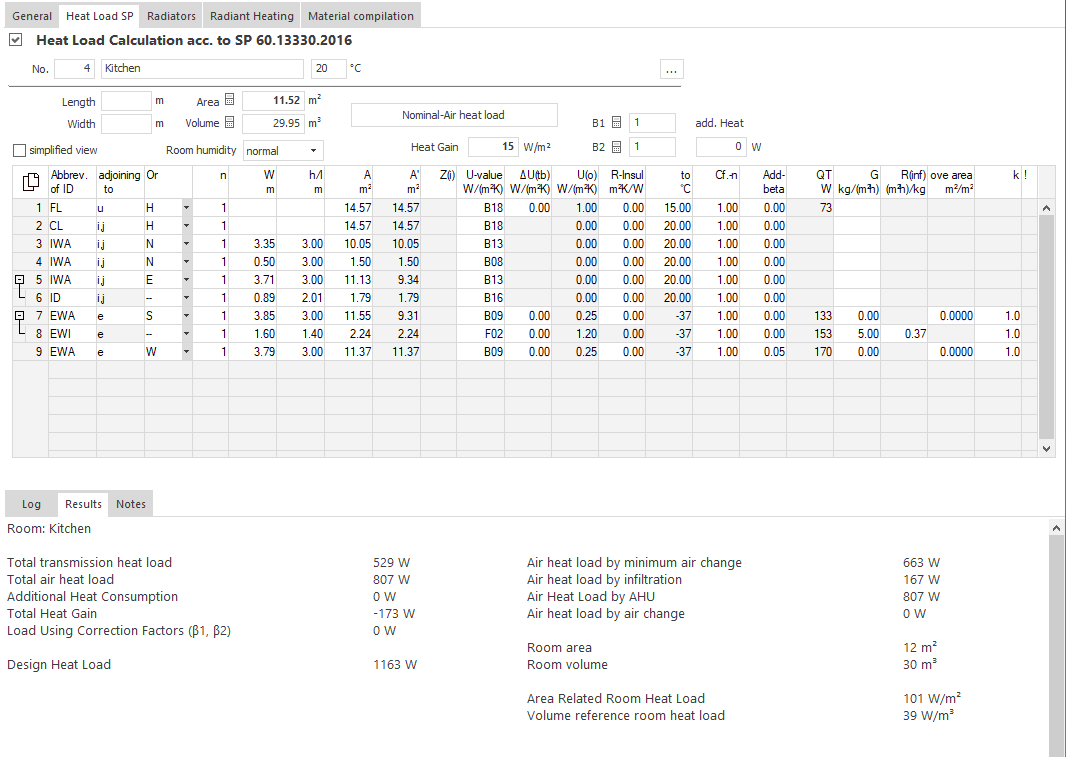The image size is (1066, 757).
Task: Select the G value 5.00 in row 8
Action: [x=857, y=334]
